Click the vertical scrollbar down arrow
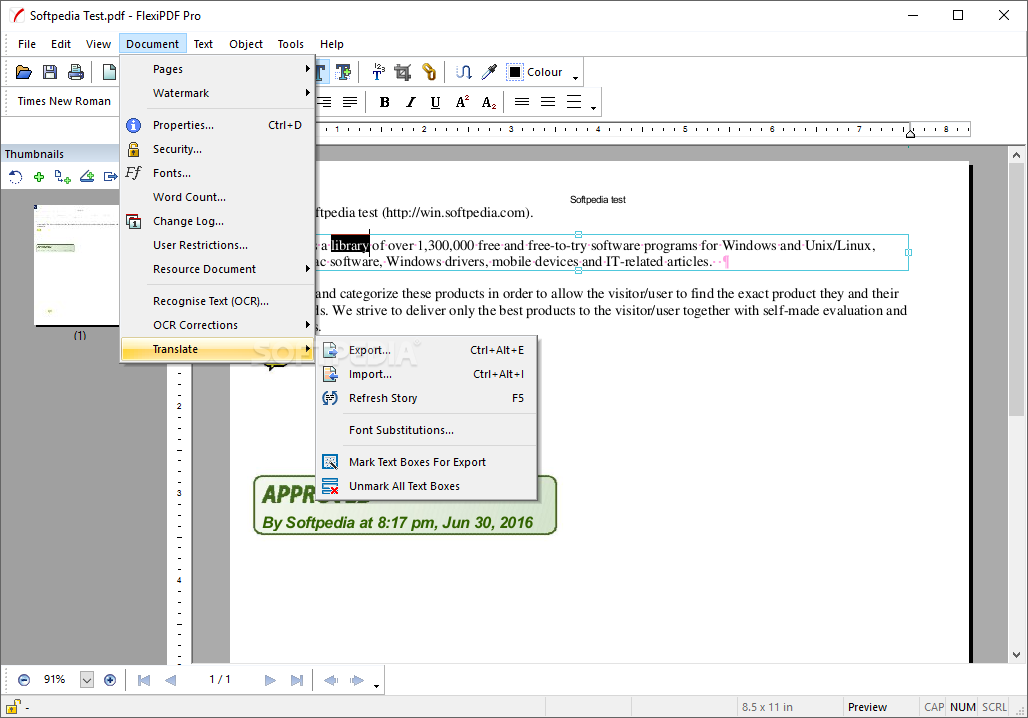 coord(1016,654)
